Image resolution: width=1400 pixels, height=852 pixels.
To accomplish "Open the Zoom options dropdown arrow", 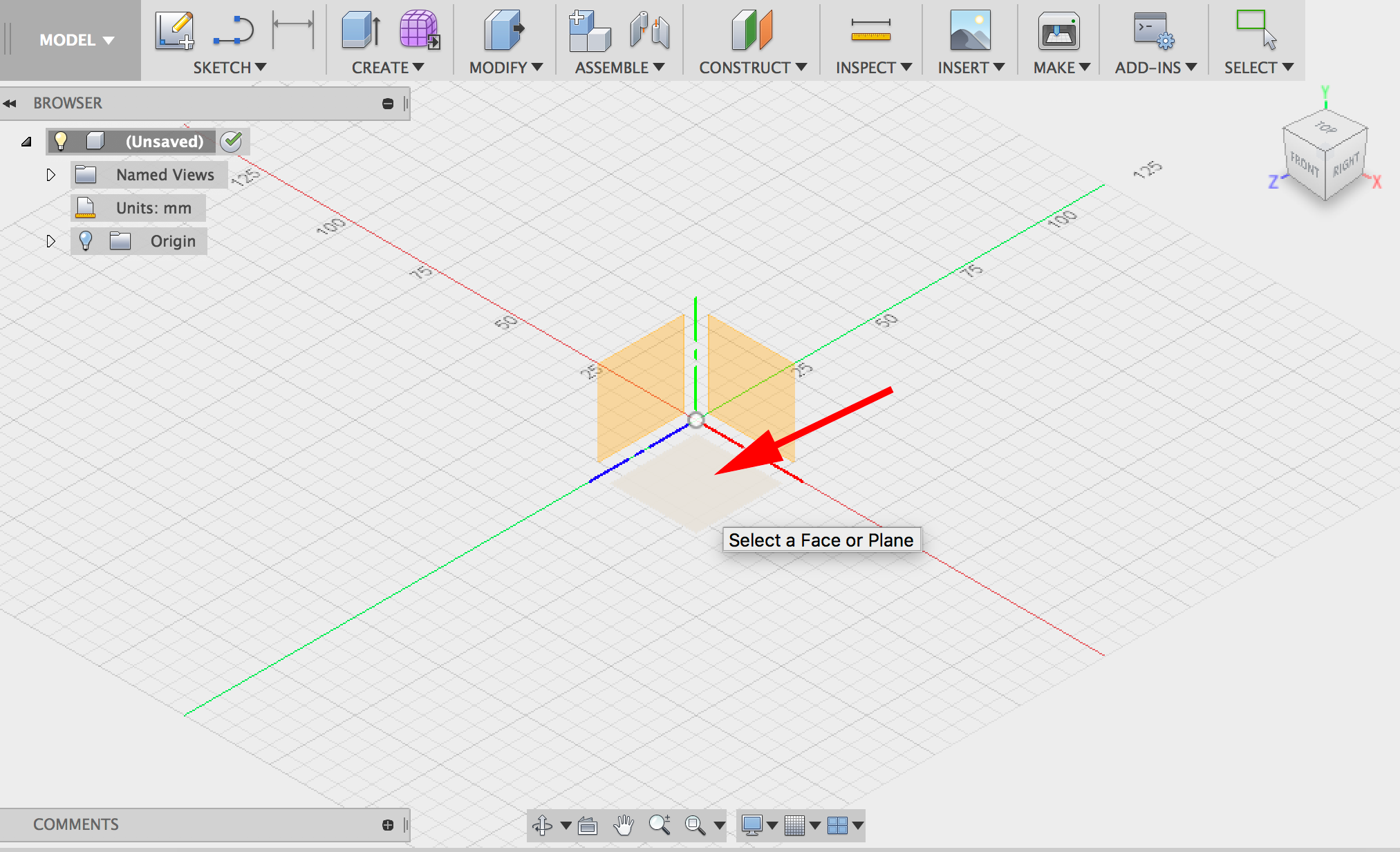I will [x=720, y=825].
